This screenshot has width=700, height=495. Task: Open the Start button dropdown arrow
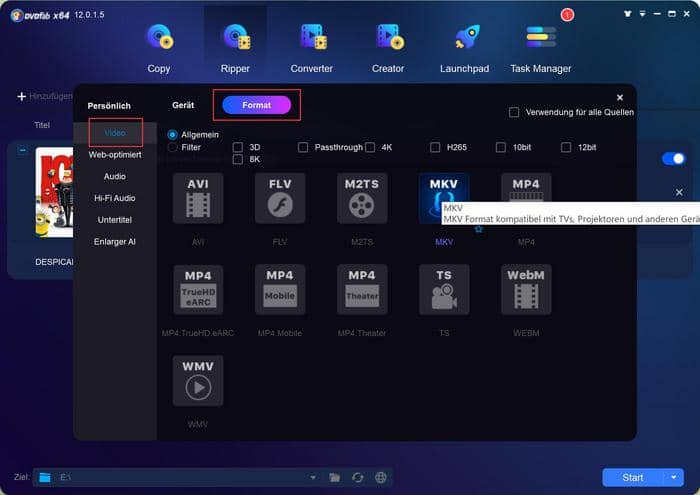tap(673, 478)
